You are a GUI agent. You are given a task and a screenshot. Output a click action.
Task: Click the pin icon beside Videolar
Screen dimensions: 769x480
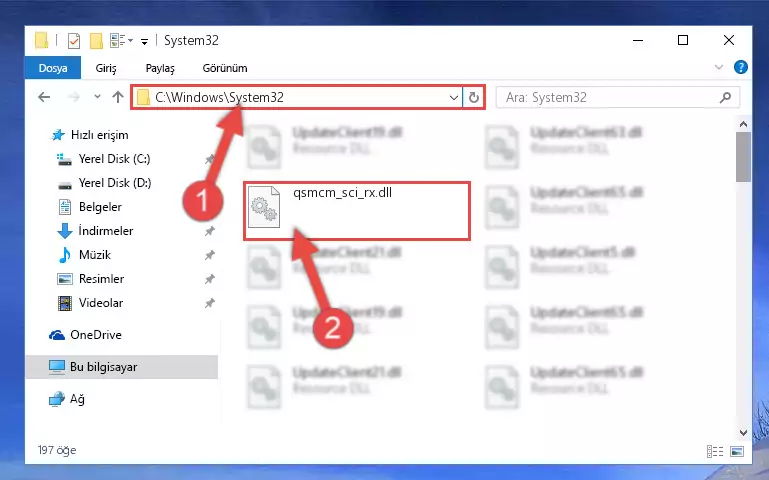[209, 303]
